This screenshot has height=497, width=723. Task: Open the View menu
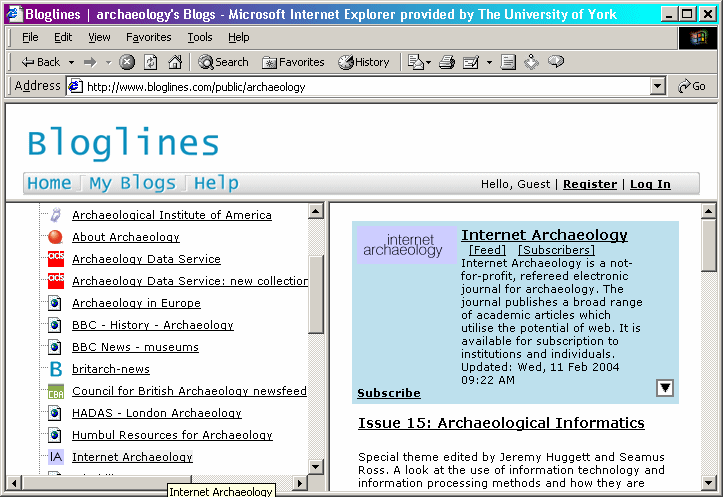coord(99,37)
